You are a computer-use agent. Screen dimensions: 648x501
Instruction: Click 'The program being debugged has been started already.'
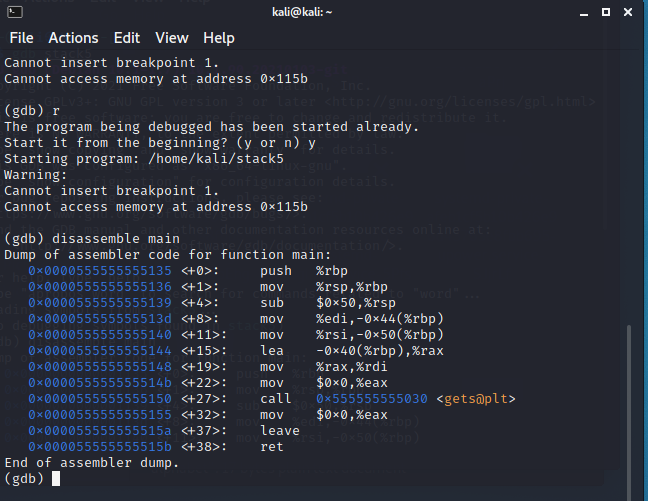click(212, 127)
